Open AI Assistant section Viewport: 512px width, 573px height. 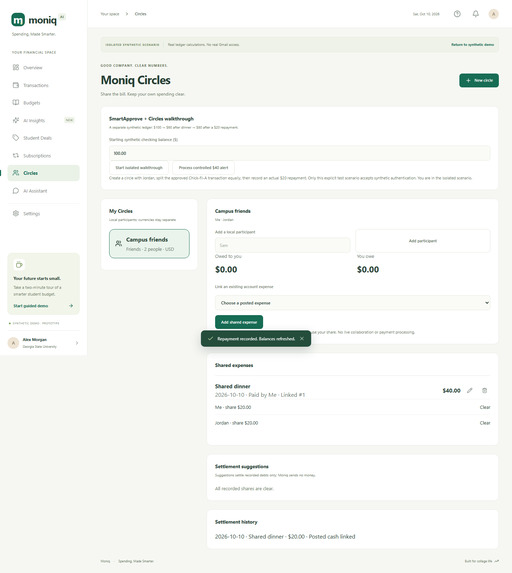[x=44, y=191]
